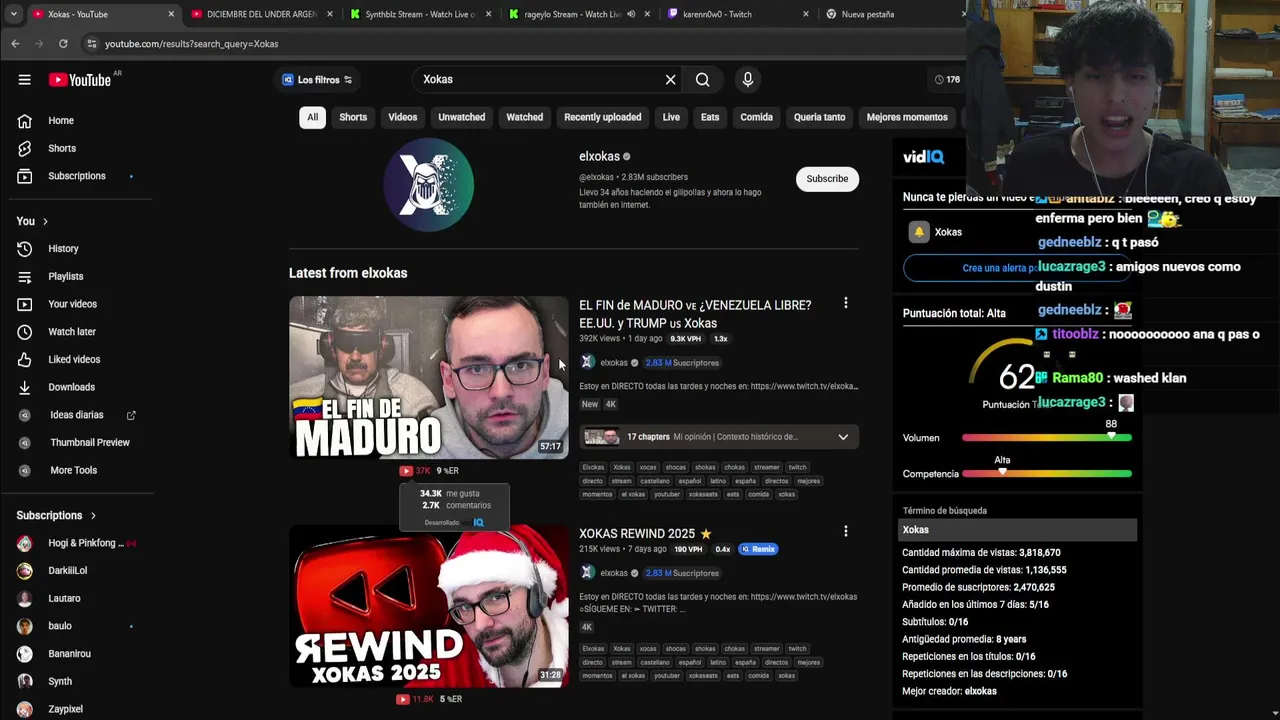Click the Volumen score slider bar

pos(1047,438)
